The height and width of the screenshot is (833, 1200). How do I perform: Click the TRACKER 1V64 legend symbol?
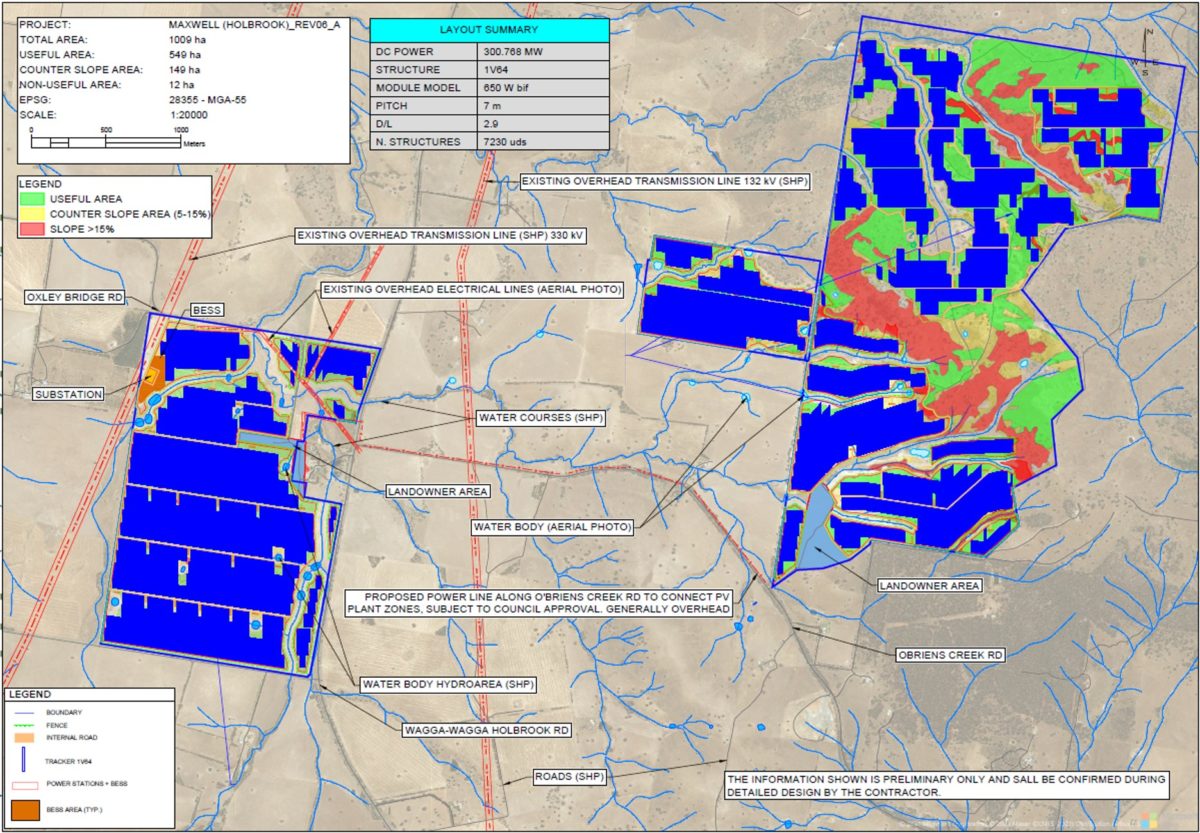click(x=23, y=759)
